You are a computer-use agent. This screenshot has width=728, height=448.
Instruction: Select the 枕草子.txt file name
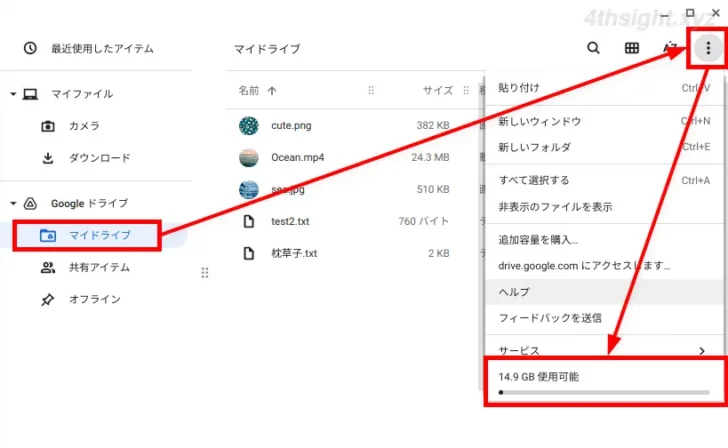[x=294, y=253]
